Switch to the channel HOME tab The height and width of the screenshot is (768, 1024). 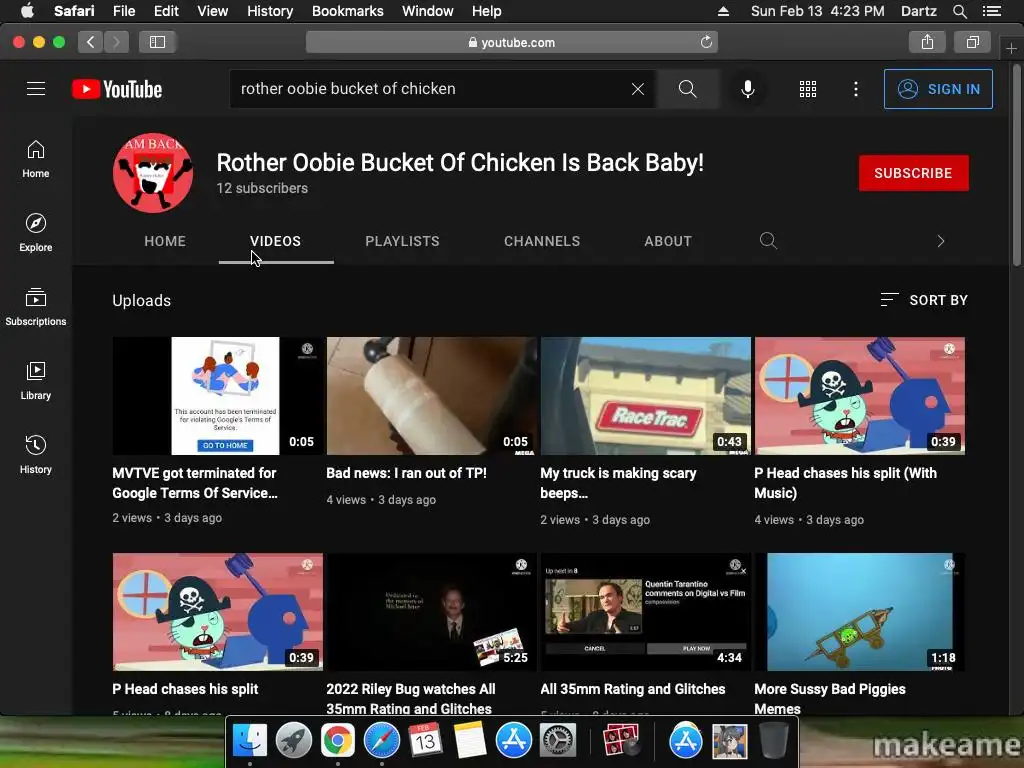[x=165, y=241]
